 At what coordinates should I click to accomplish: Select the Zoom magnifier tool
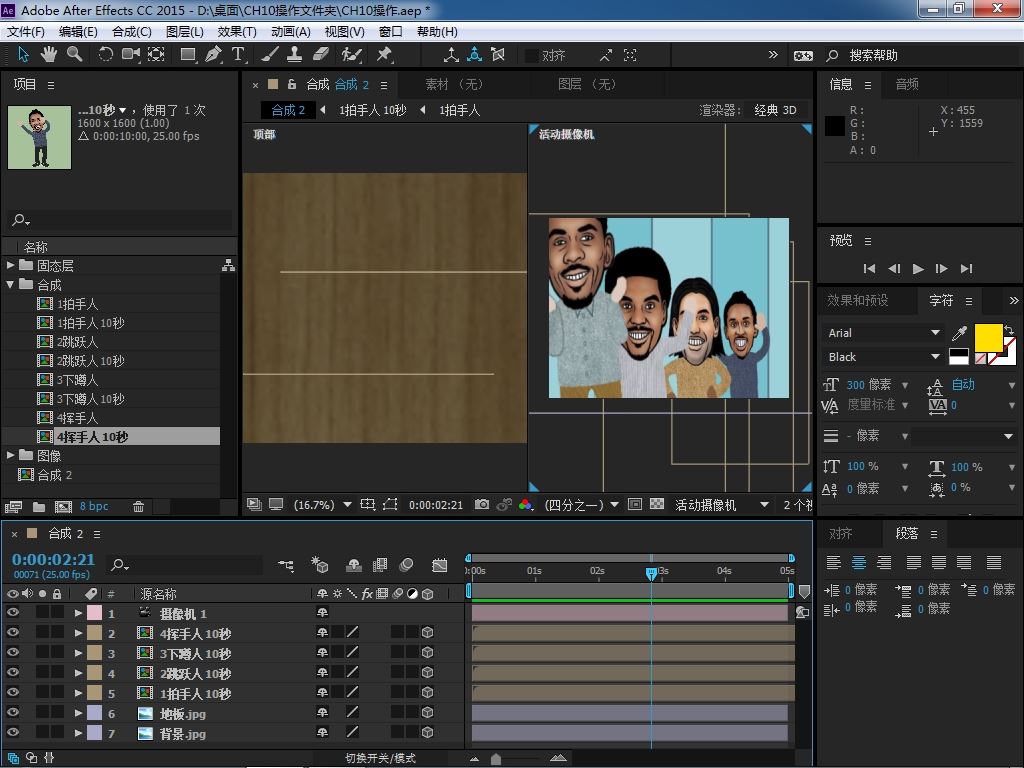75,54
